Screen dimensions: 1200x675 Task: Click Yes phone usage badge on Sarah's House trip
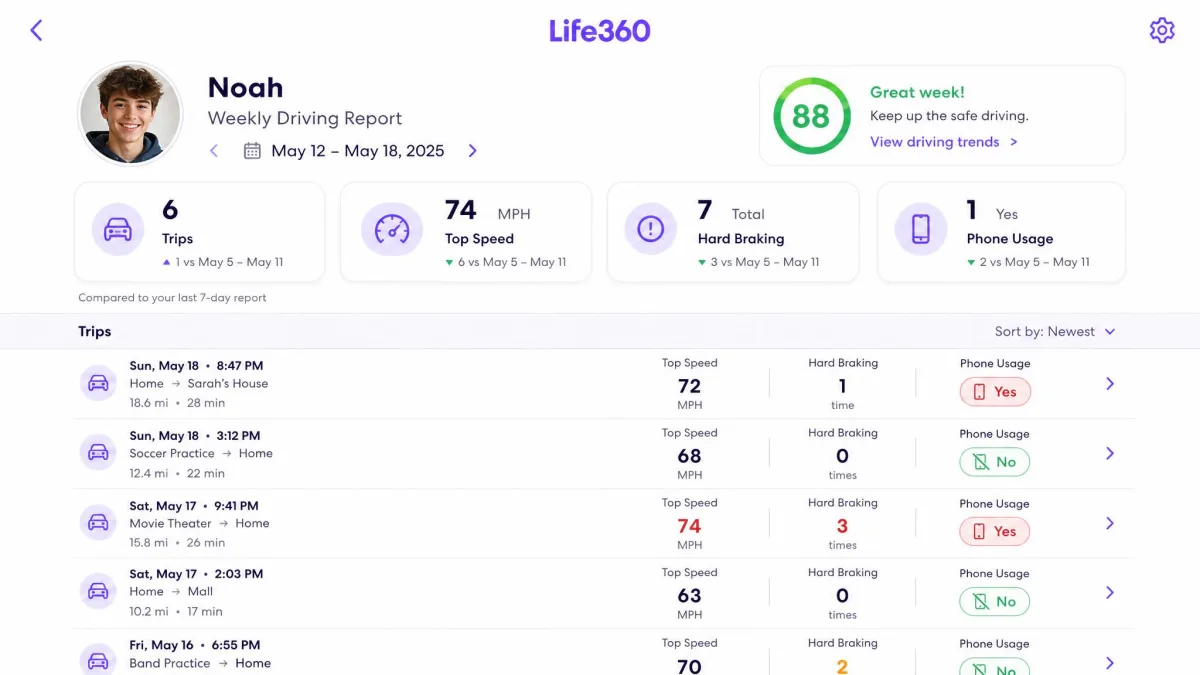pyautogui.click(x=995, y=392)
